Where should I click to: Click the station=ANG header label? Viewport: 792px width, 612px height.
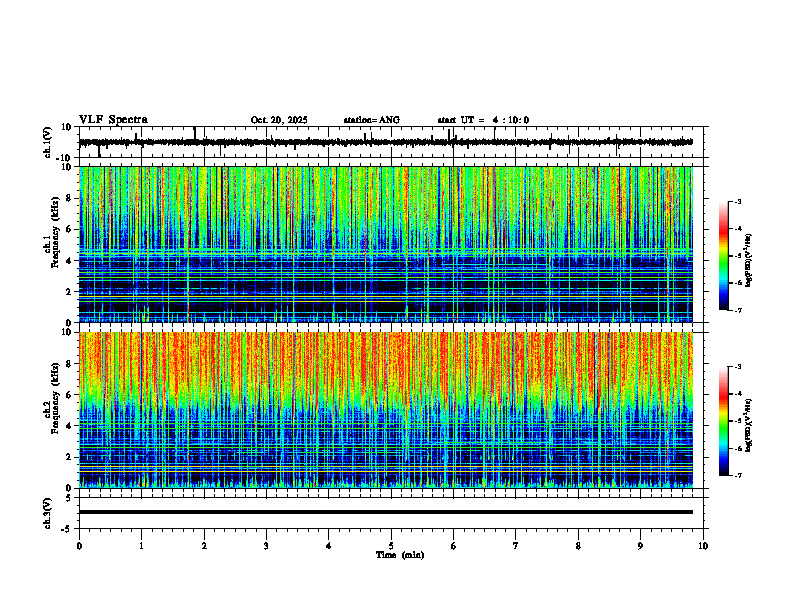(372, 120)
